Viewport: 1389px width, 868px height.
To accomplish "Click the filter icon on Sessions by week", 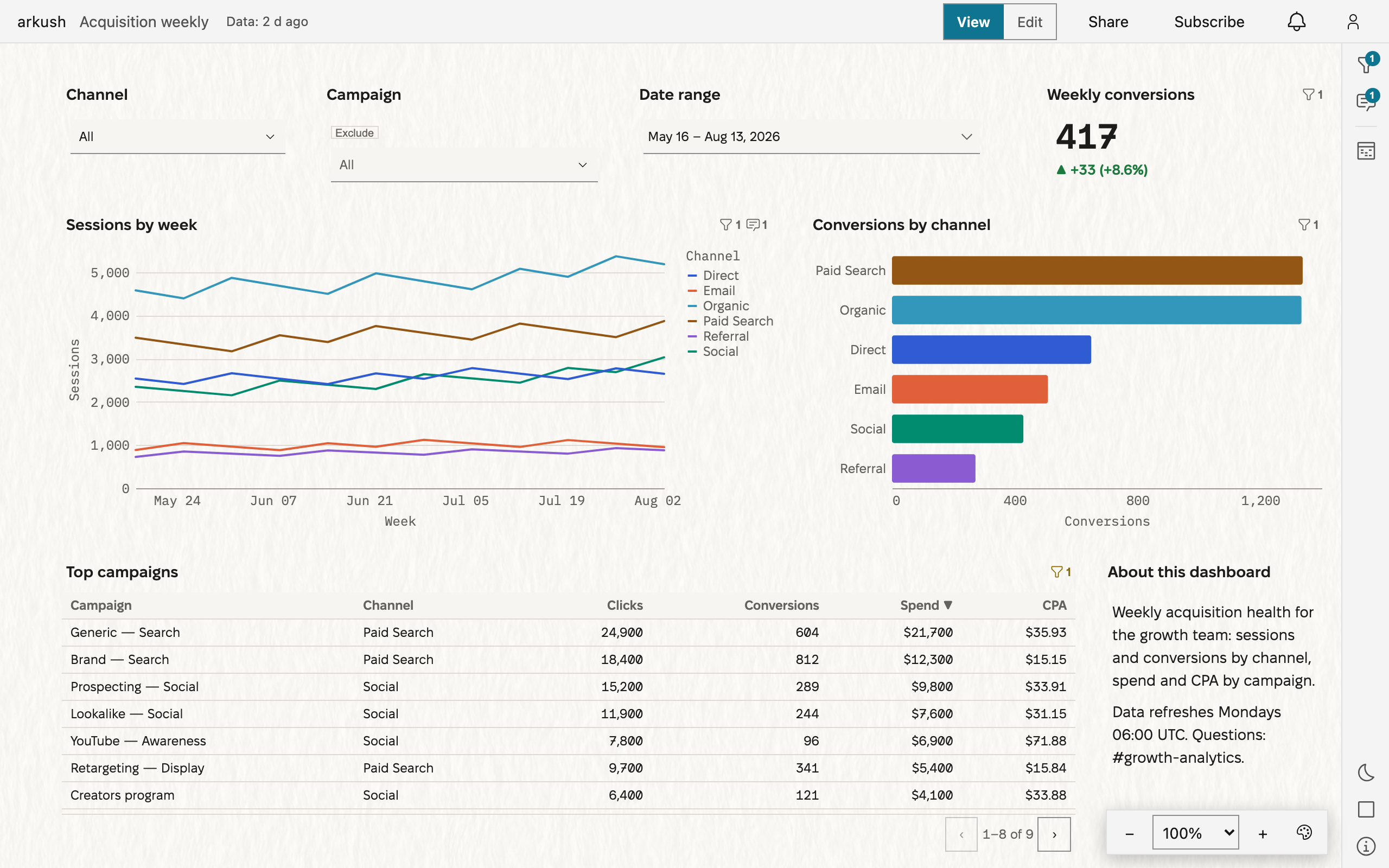I will (x=730, y=225).
